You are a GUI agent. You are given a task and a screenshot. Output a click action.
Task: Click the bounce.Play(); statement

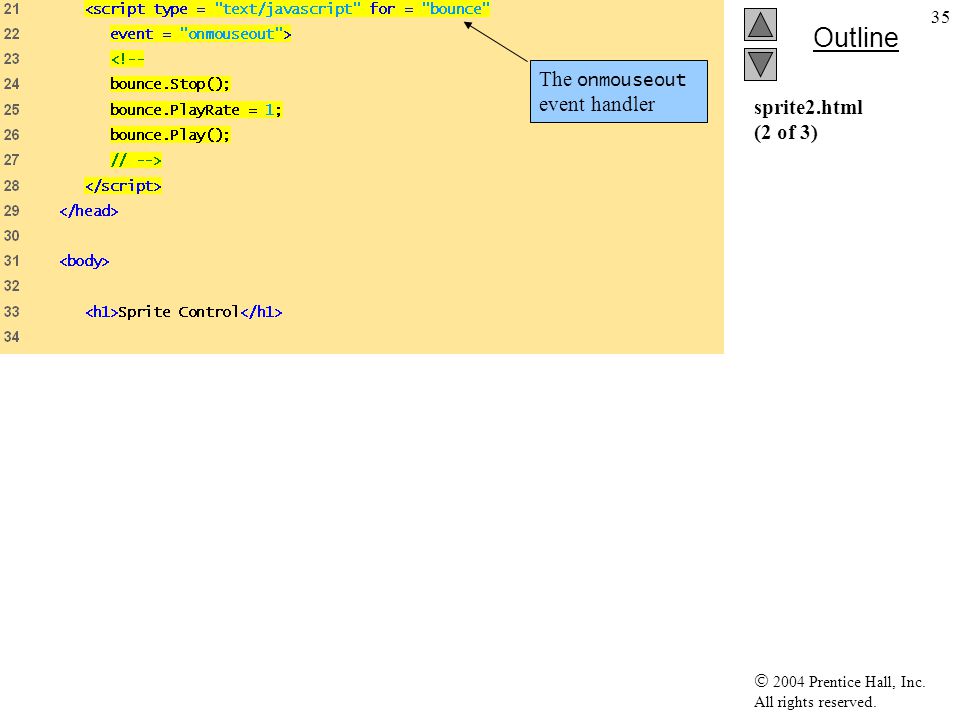170,135
